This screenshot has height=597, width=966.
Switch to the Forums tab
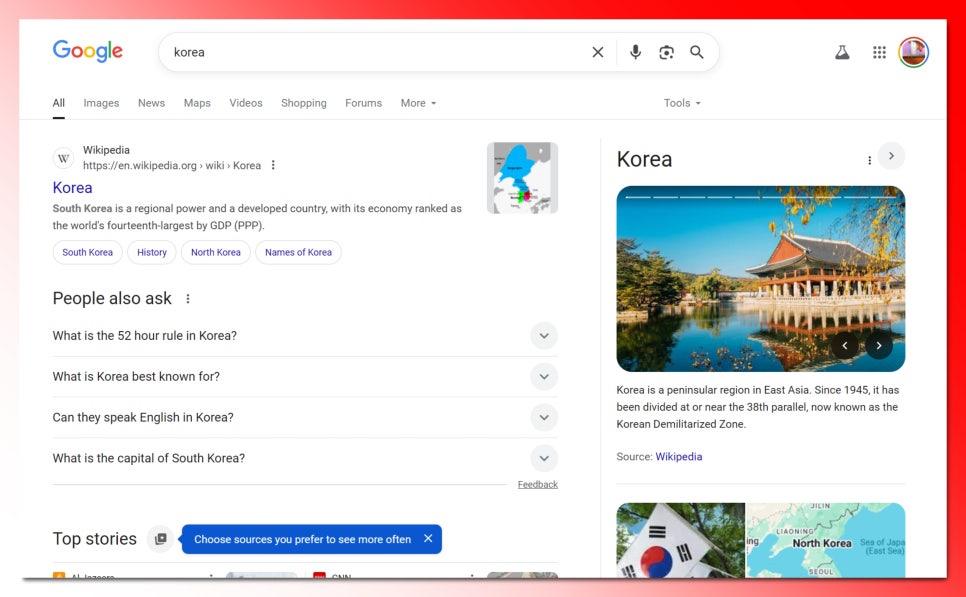click(363, 103)
